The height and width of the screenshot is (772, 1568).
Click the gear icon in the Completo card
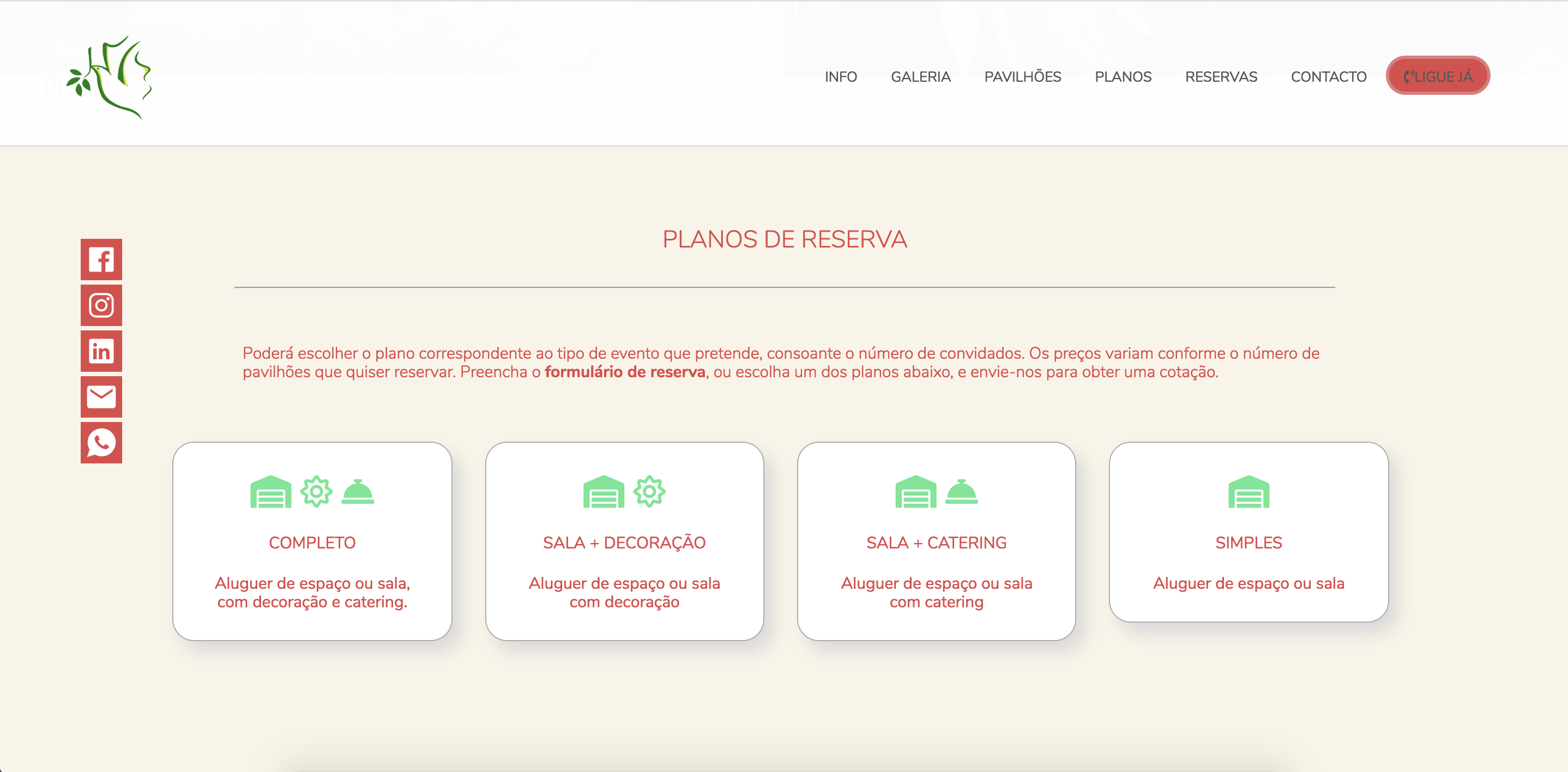(x=316, y=492)
